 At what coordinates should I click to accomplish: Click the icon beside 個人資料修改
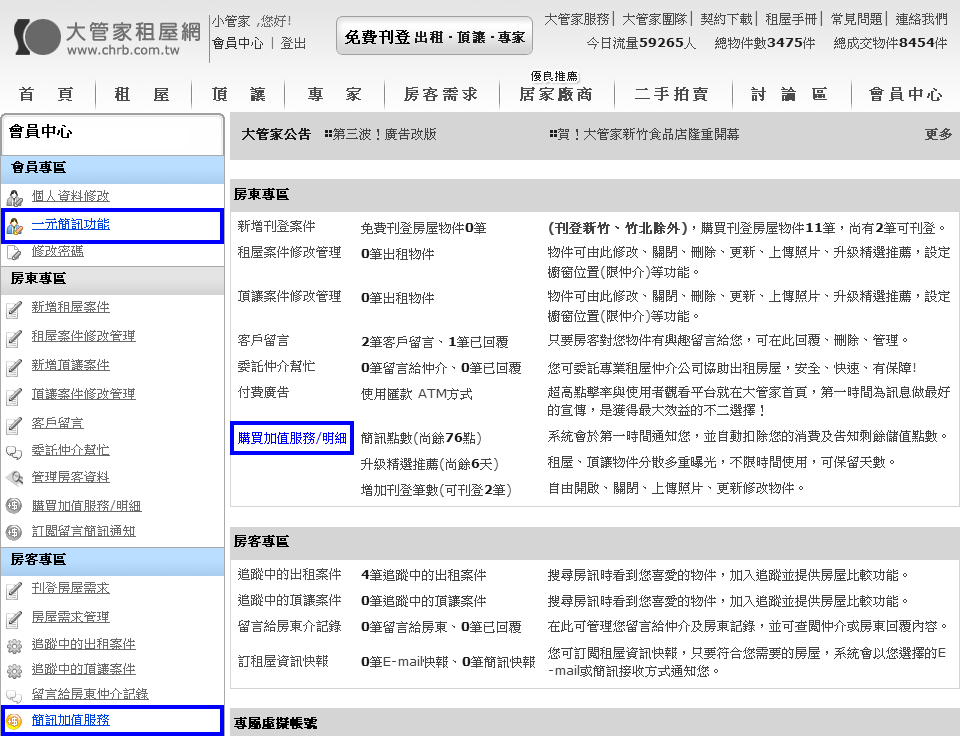[15, 198]
